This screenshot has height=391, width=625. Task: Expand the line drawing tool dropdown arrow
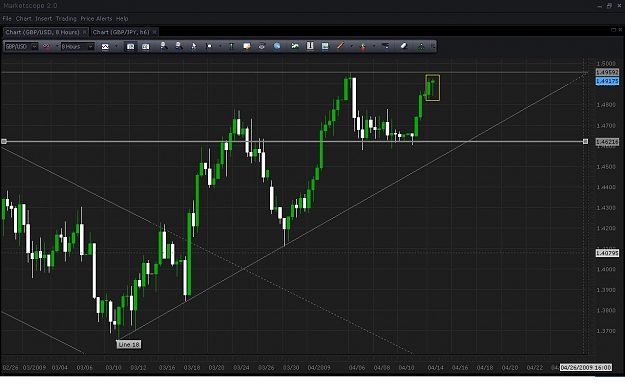[x=351, y=47]
